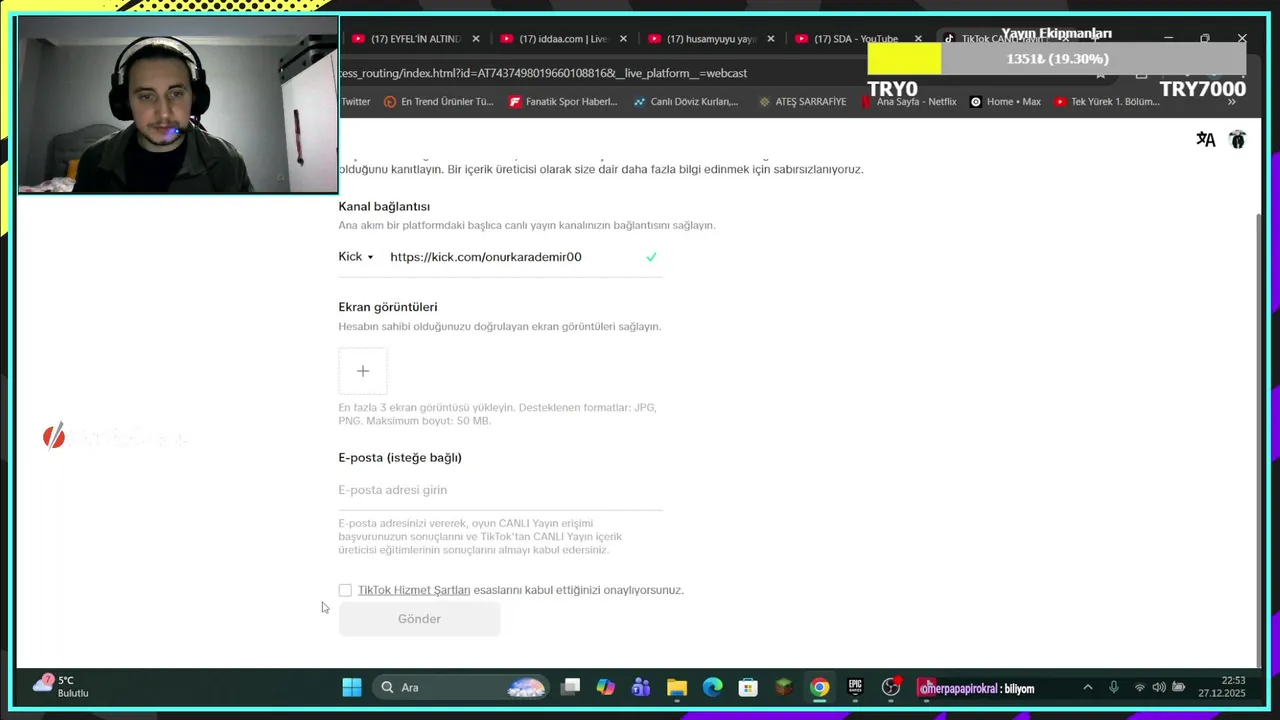Viewport: 1280px width, 720px height.
Task: Open Wi-Fi network tray icon
Action: pyautogui.click(x=1139, y=687)
